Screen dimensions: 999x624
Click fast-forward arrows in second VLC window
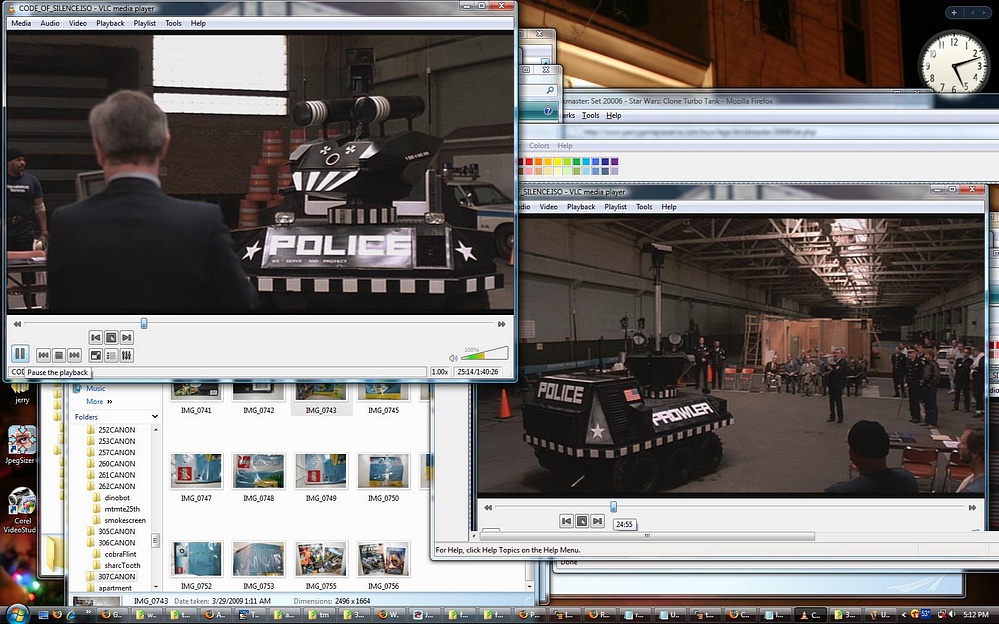(972, 507)
